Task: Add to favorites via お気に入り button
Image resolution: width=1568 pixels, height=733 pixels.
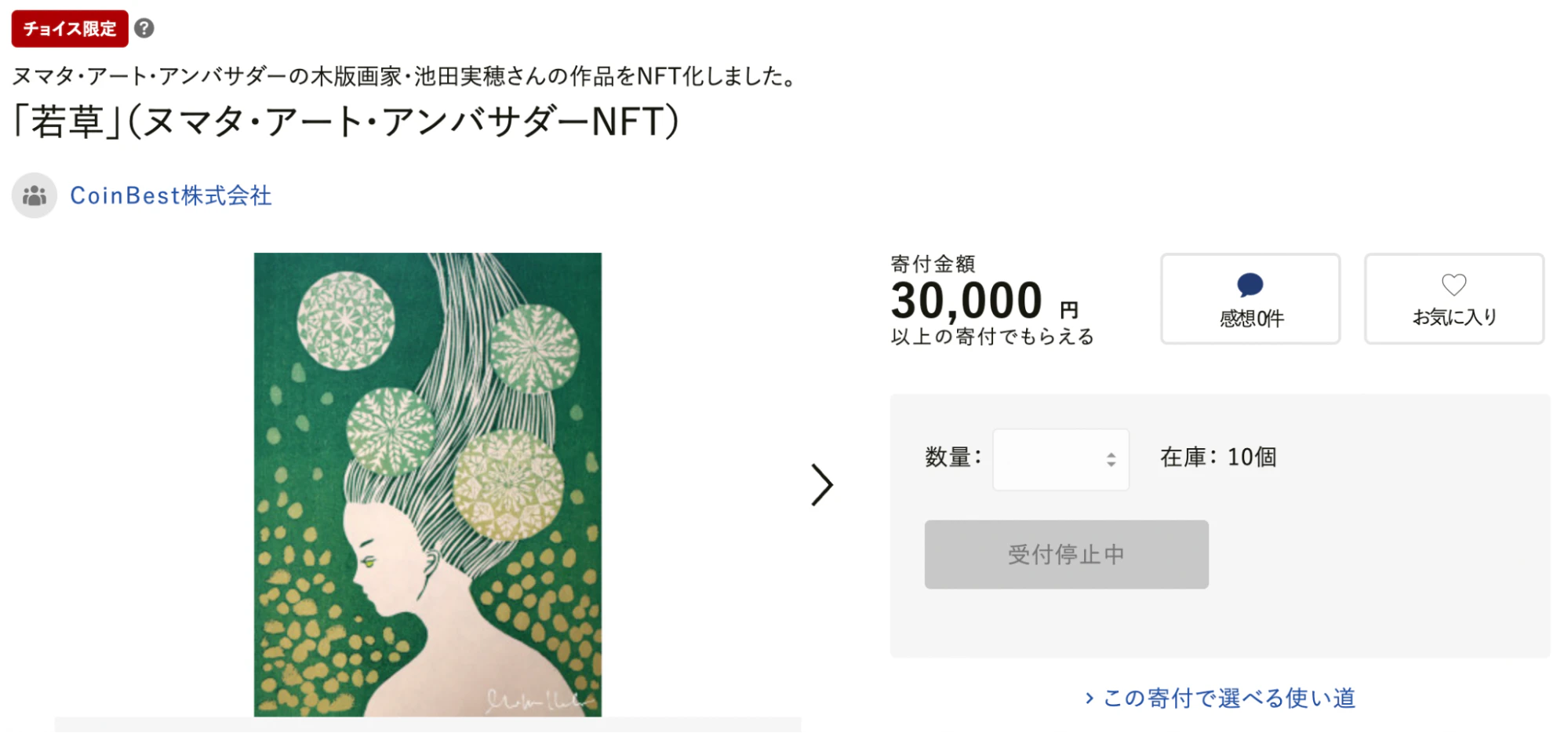Action: pos(1454,298)
